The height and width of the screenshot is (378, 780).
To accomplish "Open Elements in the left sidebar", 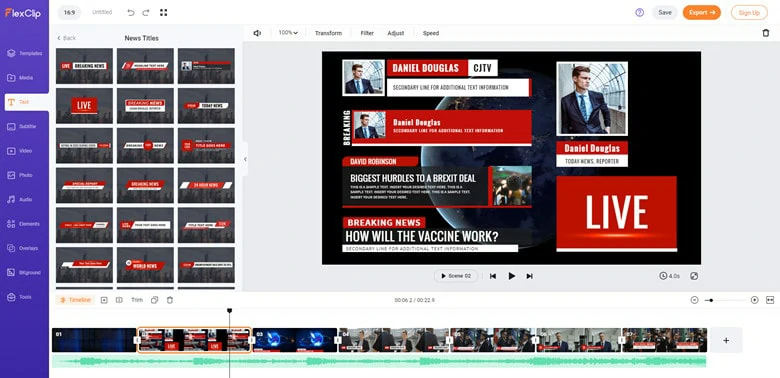I will click(24, 224).
